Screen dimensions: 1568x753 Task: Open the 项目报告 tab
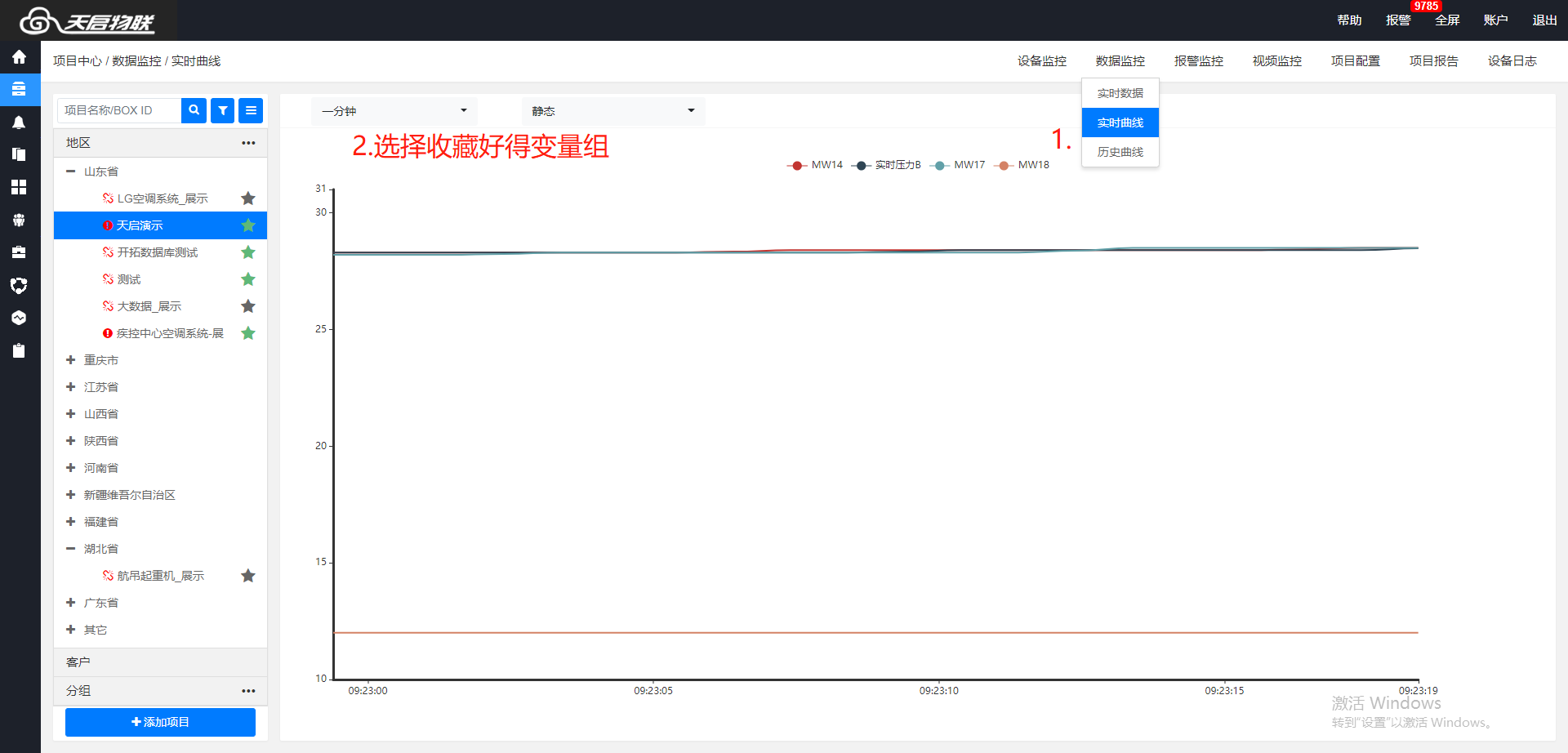coord(1434,61)
